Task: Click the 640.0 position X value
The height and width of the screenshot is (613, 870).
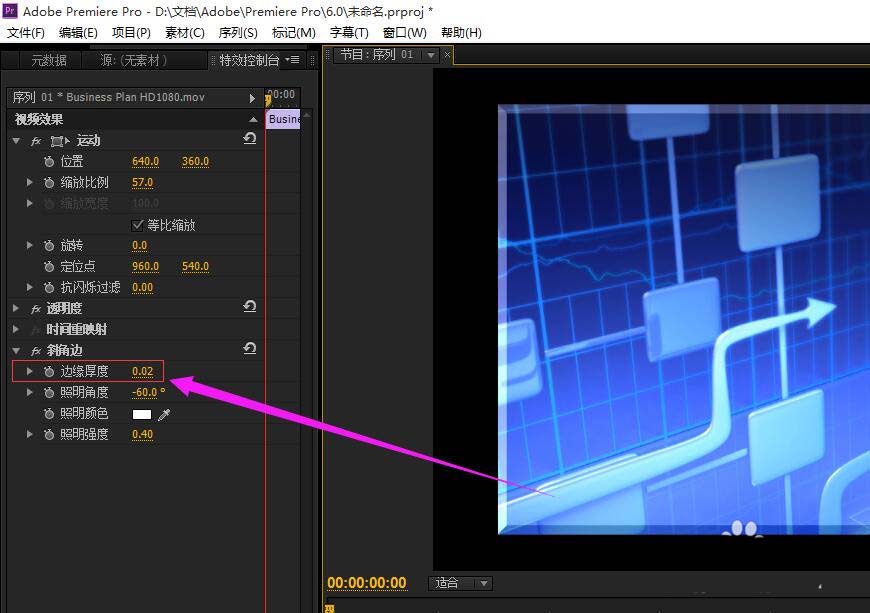Action: click(x=145, y=161)
